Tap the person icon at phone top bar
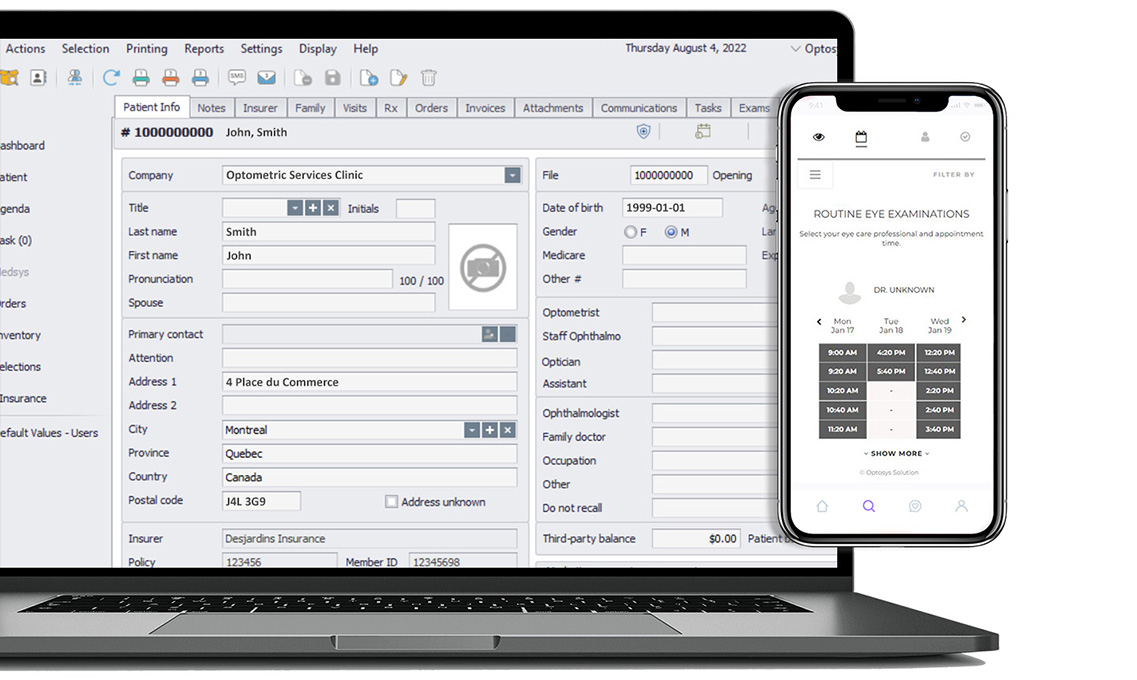 (x=925, y=137)
